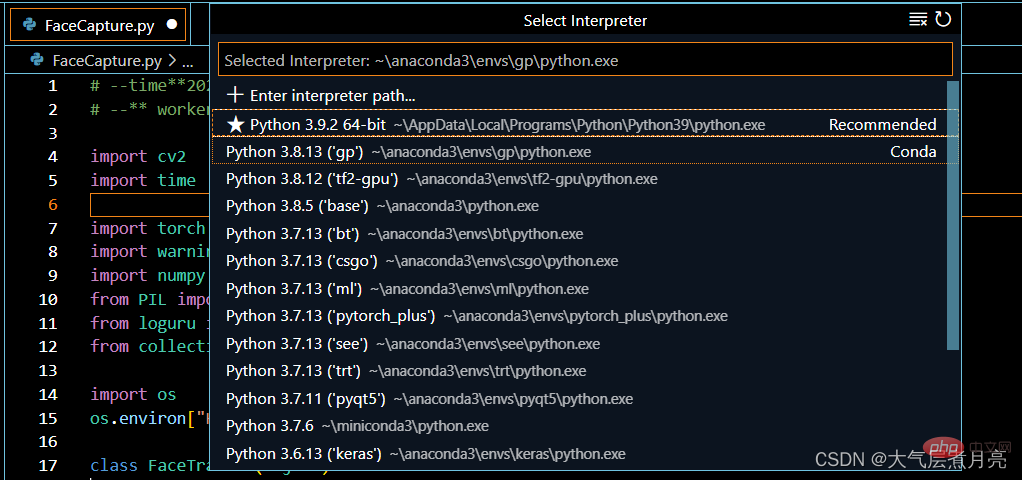
Task: Focus the Selected Interpreter search field
Action: [x=584, y=60]
